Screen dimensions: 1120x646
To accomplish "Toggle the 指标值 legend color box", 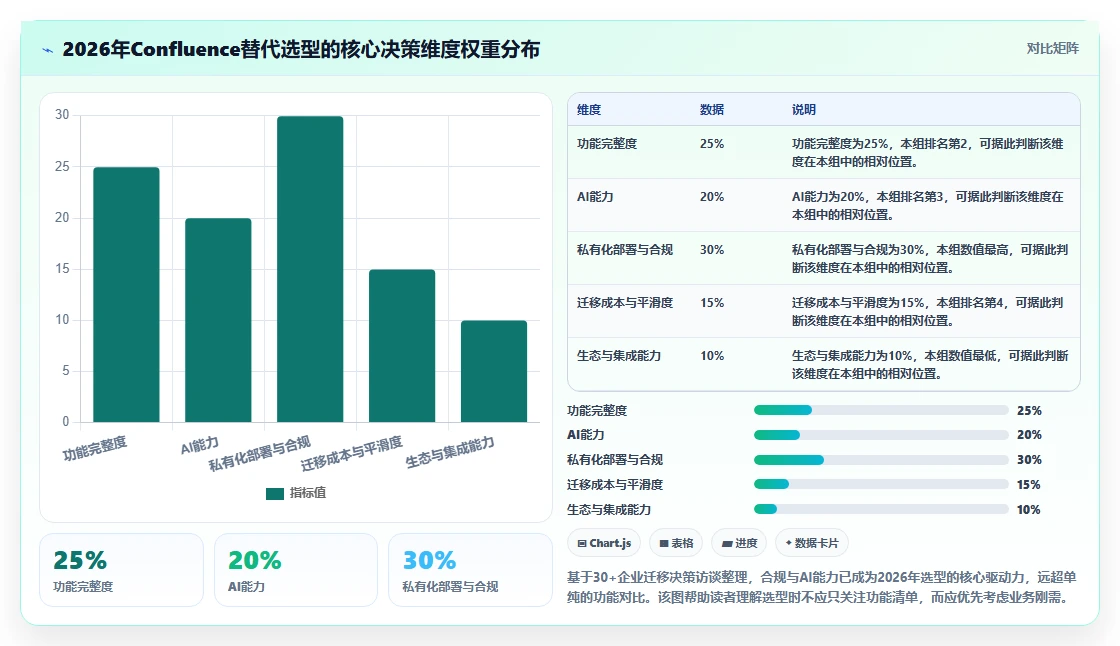I will [275, 493].
